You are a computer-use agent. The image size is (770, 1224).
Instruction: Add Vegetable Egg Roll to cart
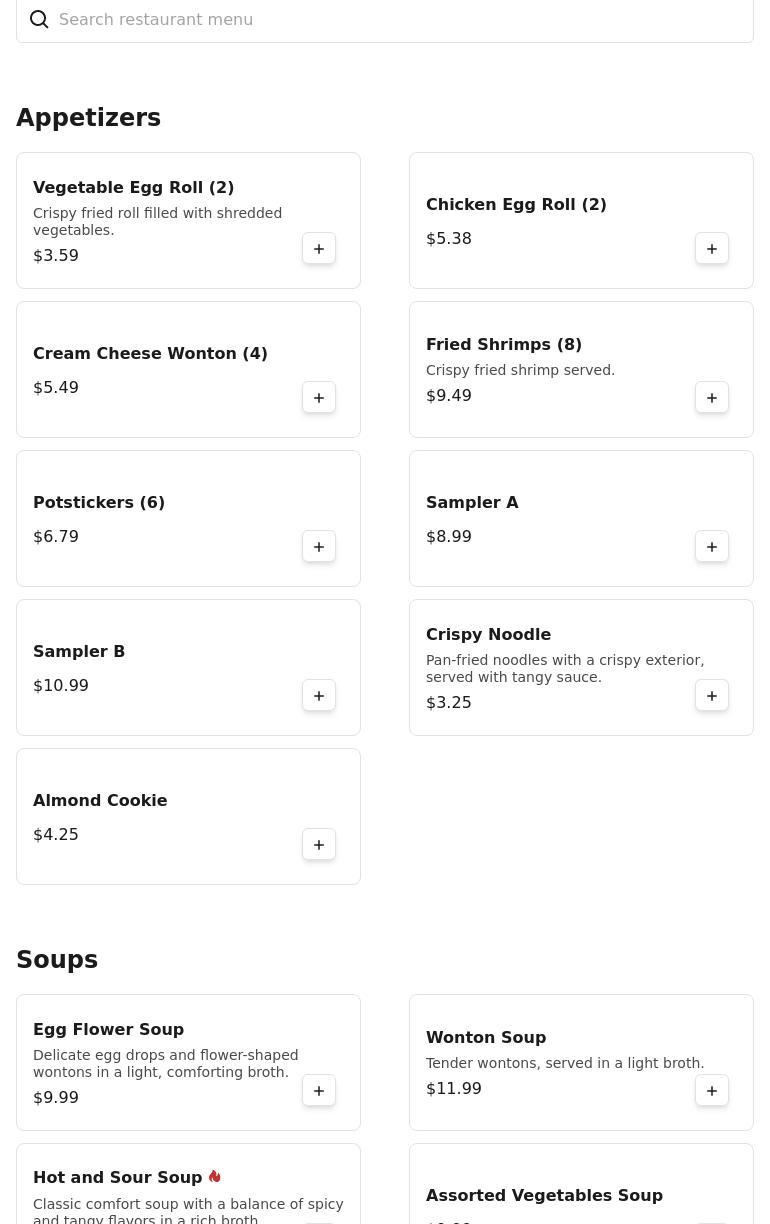319,249
